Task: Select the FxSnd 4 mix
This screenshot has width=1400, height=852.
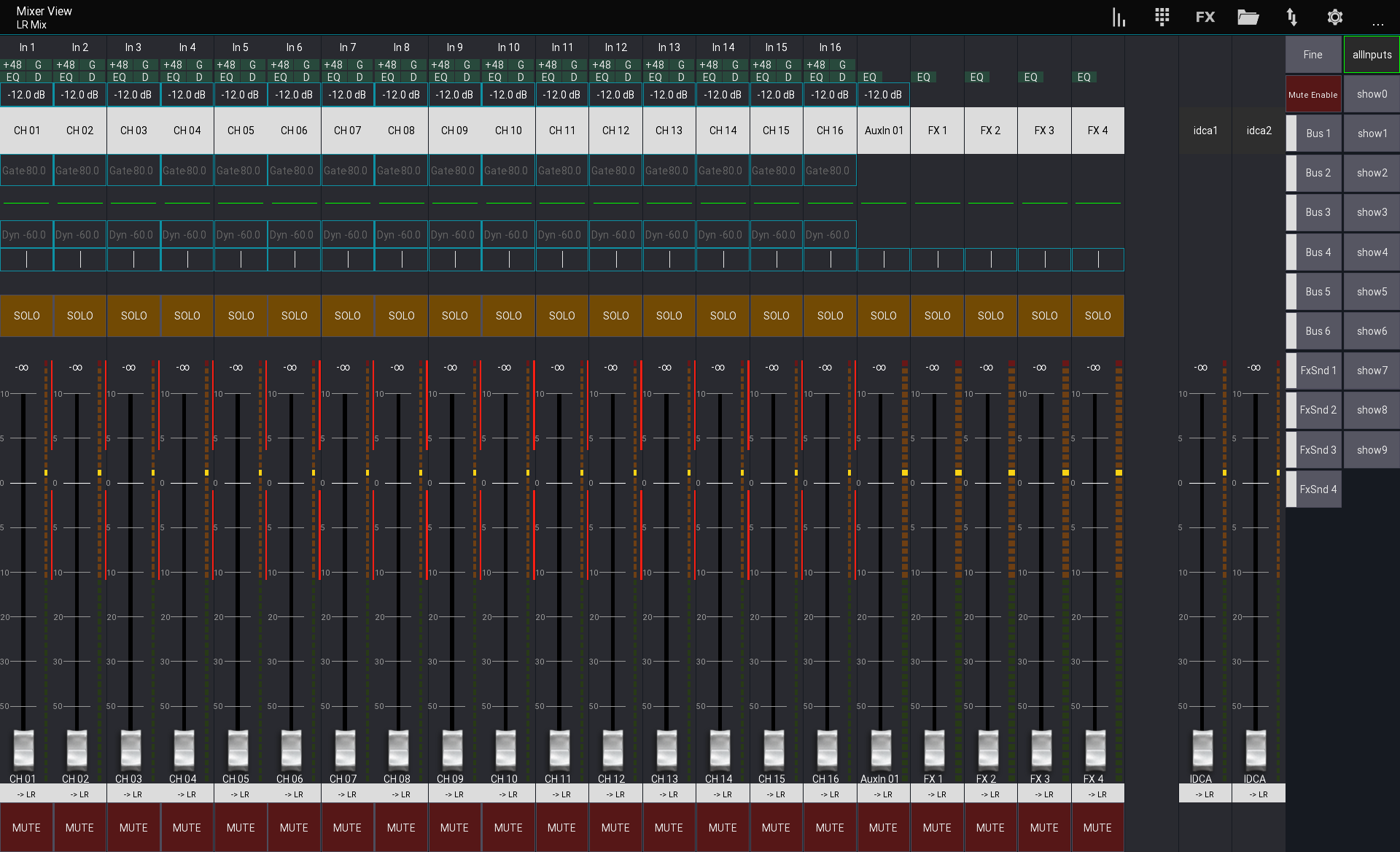Action: (1314, 489)
